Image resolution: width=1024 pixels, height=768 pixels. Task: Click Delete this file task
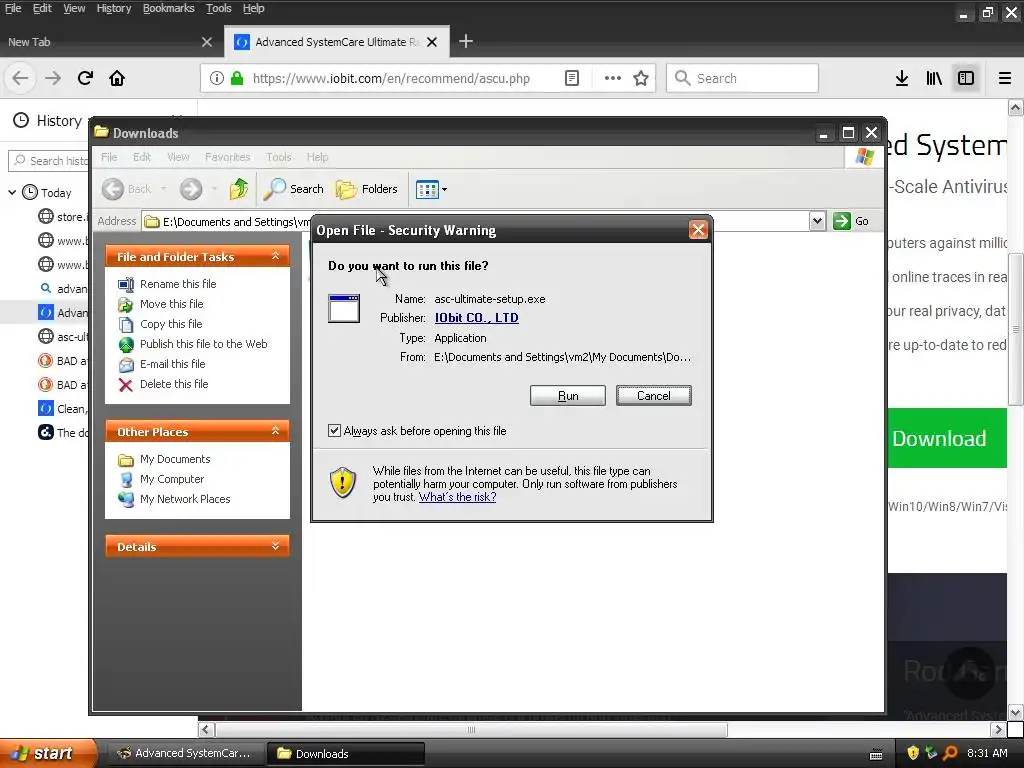point(174,384)
